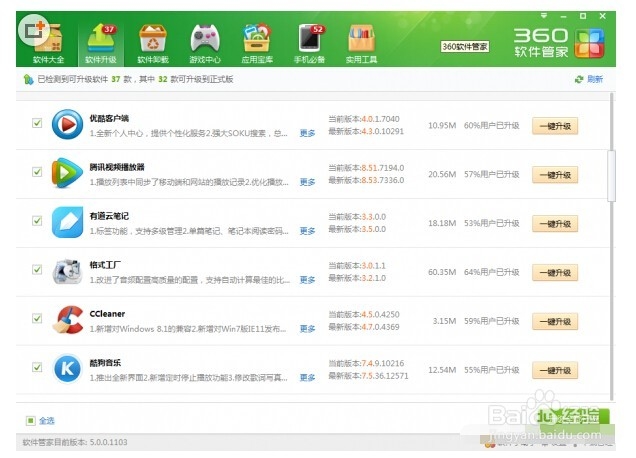Click the vertical scrollbar thumb
The height and width of the screenshot is (458, 636).
coord(611,176)
